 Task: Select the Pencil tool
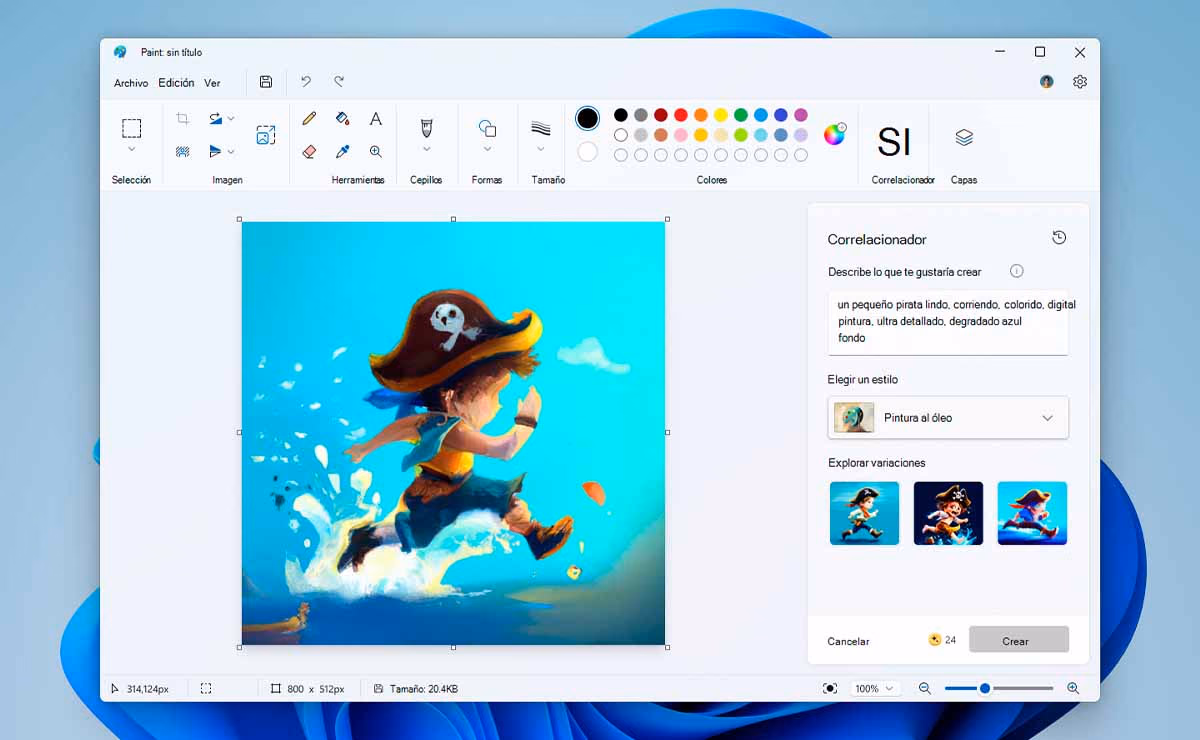click(309, 118)
